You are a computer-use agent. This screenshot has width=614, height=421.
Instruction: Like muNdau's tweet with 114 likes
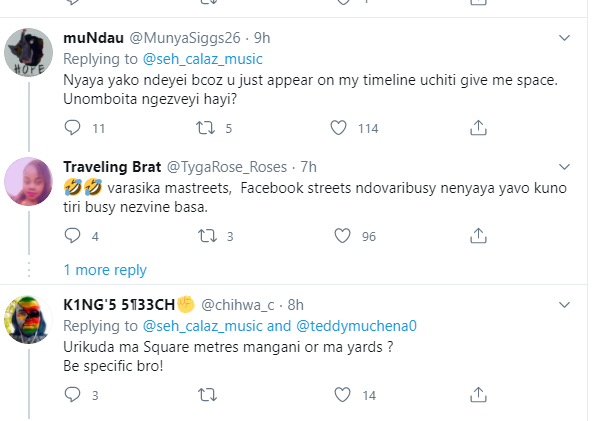pyautogui.click(x=341, y=127)
